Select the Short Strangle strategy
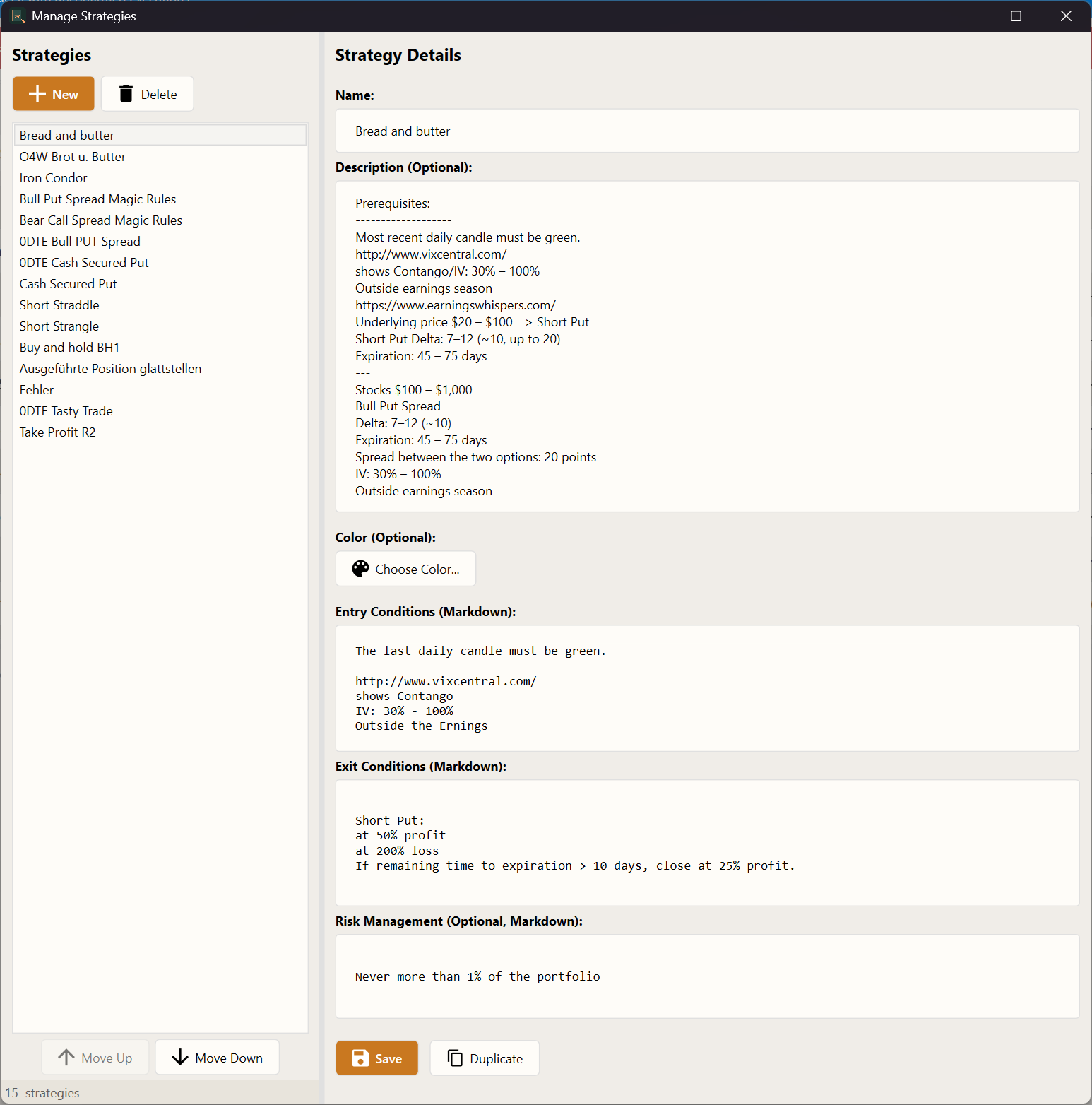This screenshot has width=1092, height=1105. (160, 326)
